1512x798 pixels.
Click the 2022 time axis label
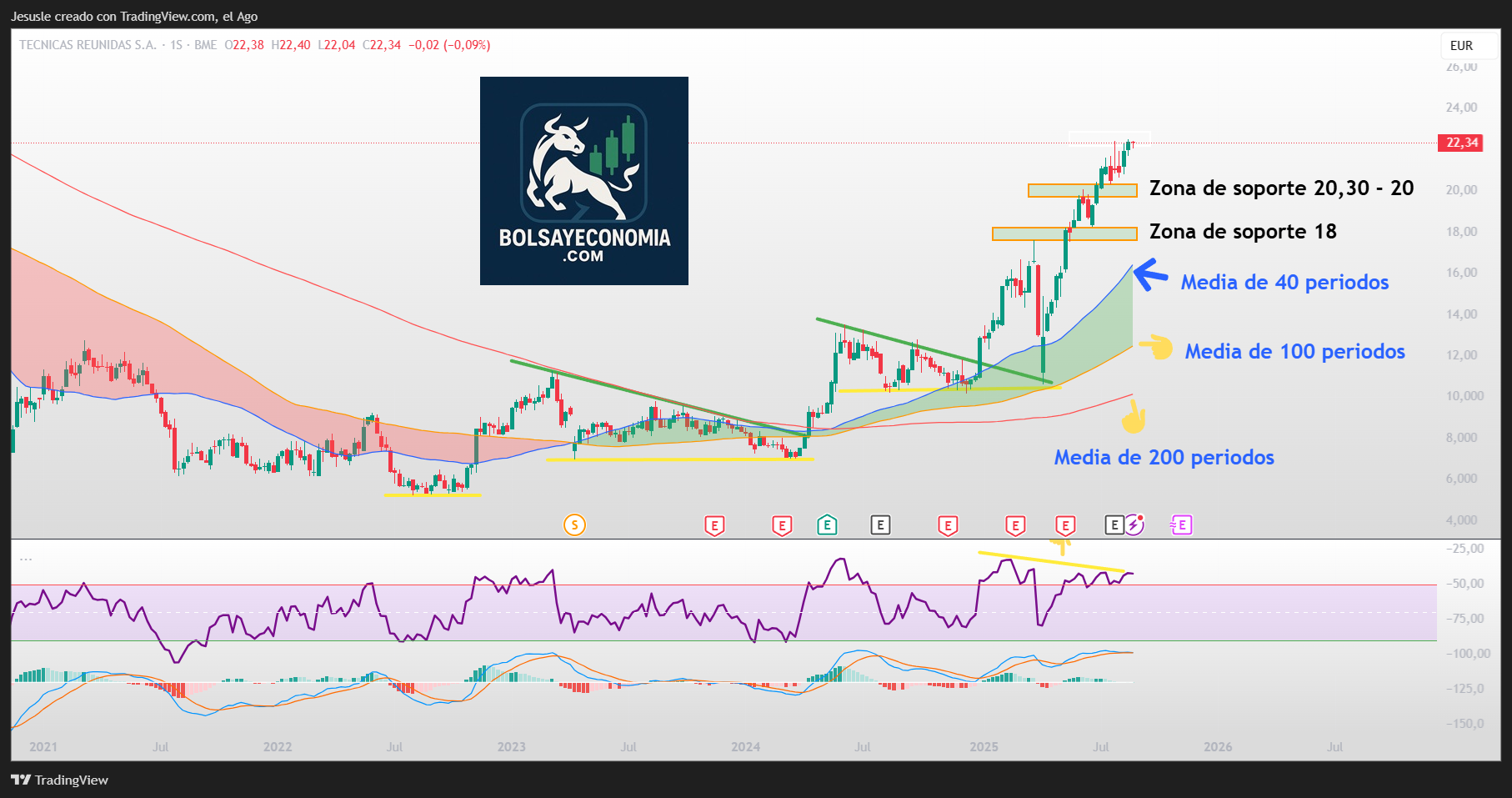(278, 747)
